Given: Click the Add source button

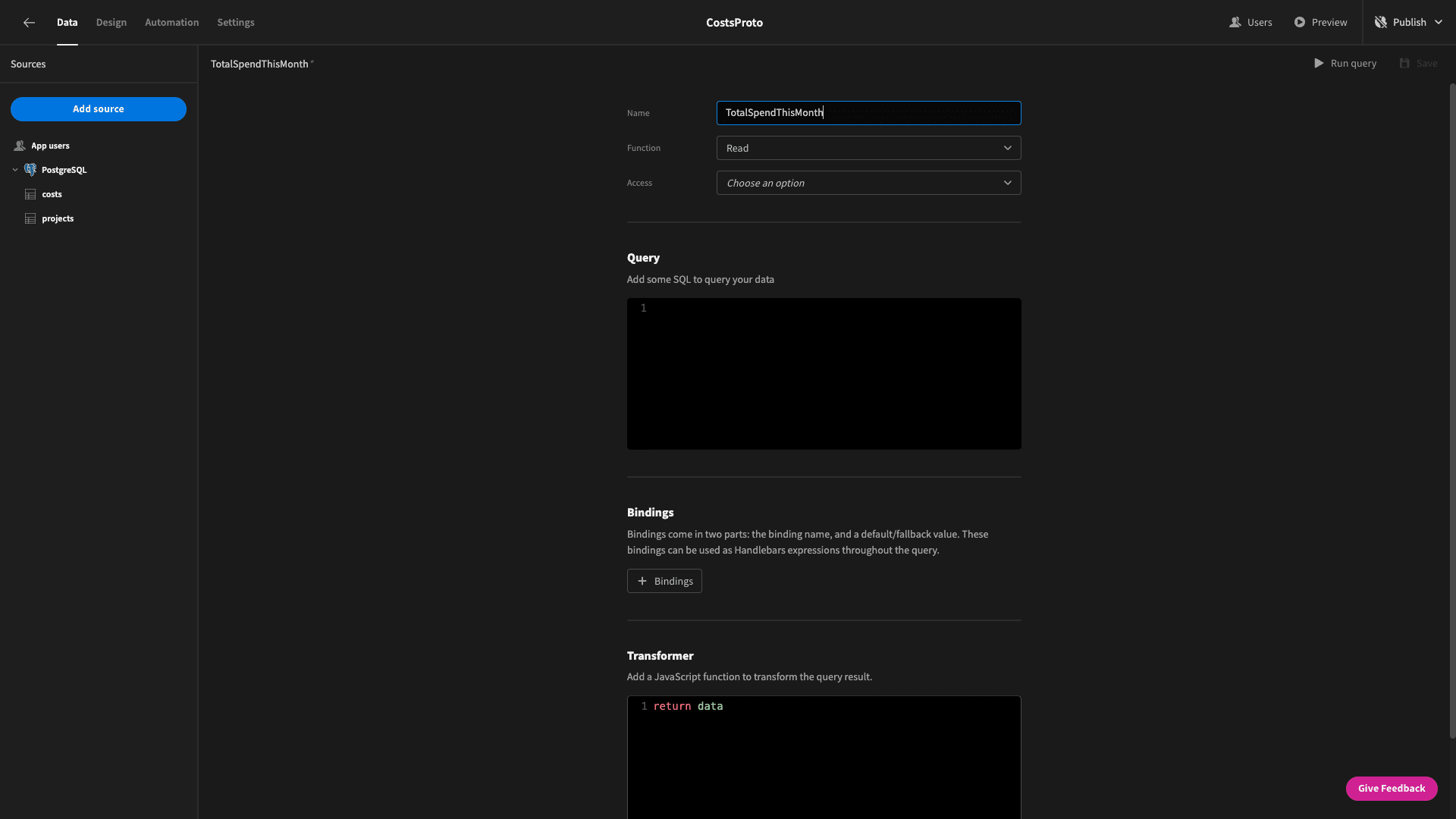Looking at the screenshot, I should (99, 109).
